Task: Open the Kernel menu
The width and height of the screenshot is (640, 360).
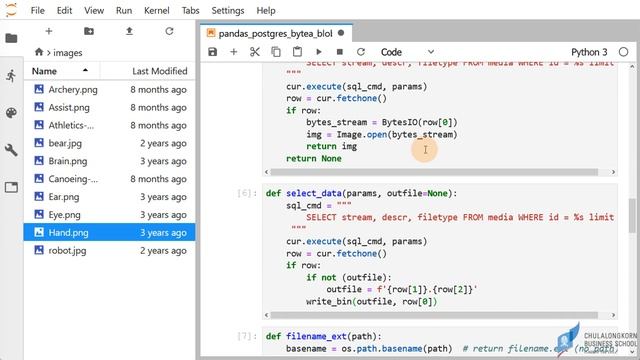Action: click(x=156, y=10)
